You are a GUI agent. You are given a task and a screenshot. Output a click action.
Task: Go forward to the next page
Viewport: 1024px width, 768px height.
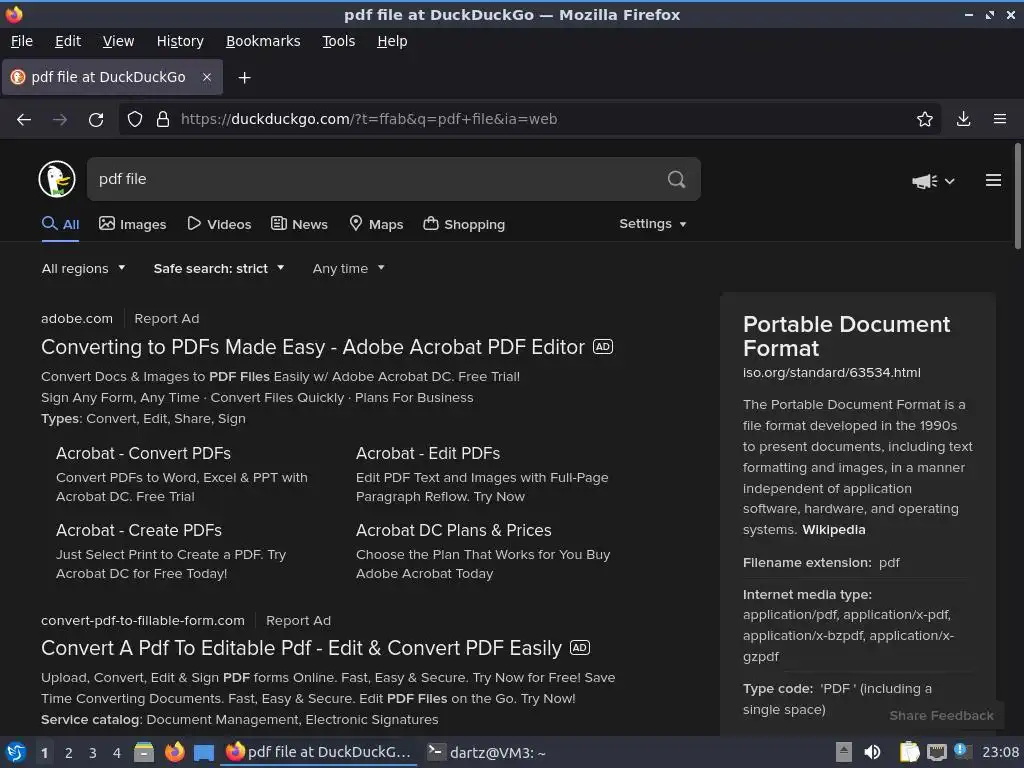(60, 119)
